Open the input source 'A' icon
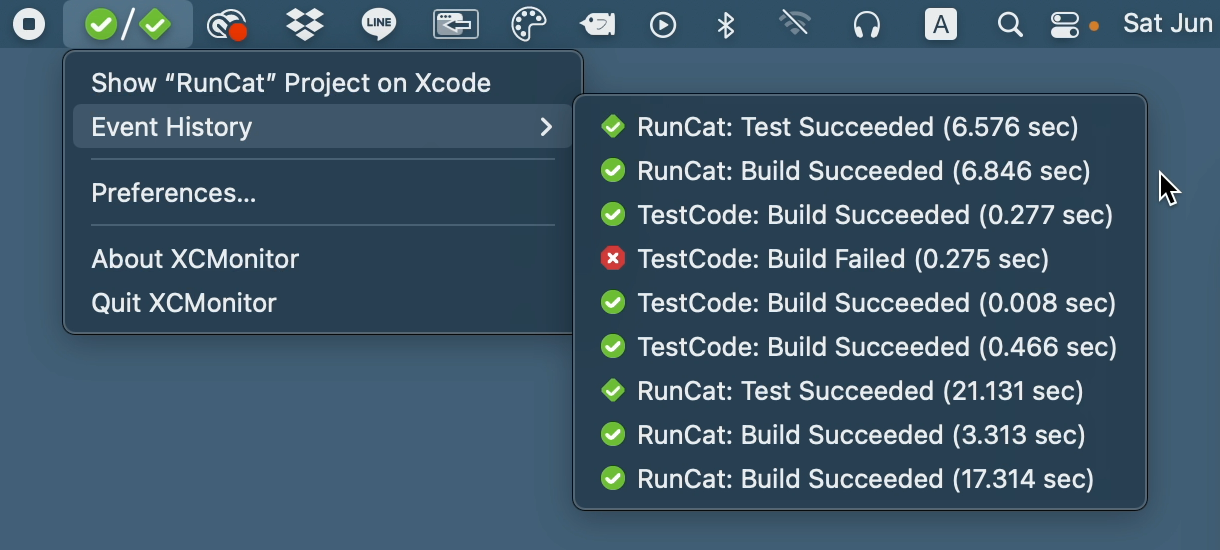This screenshot has width=1220, height=550. [x=940, y=24]
